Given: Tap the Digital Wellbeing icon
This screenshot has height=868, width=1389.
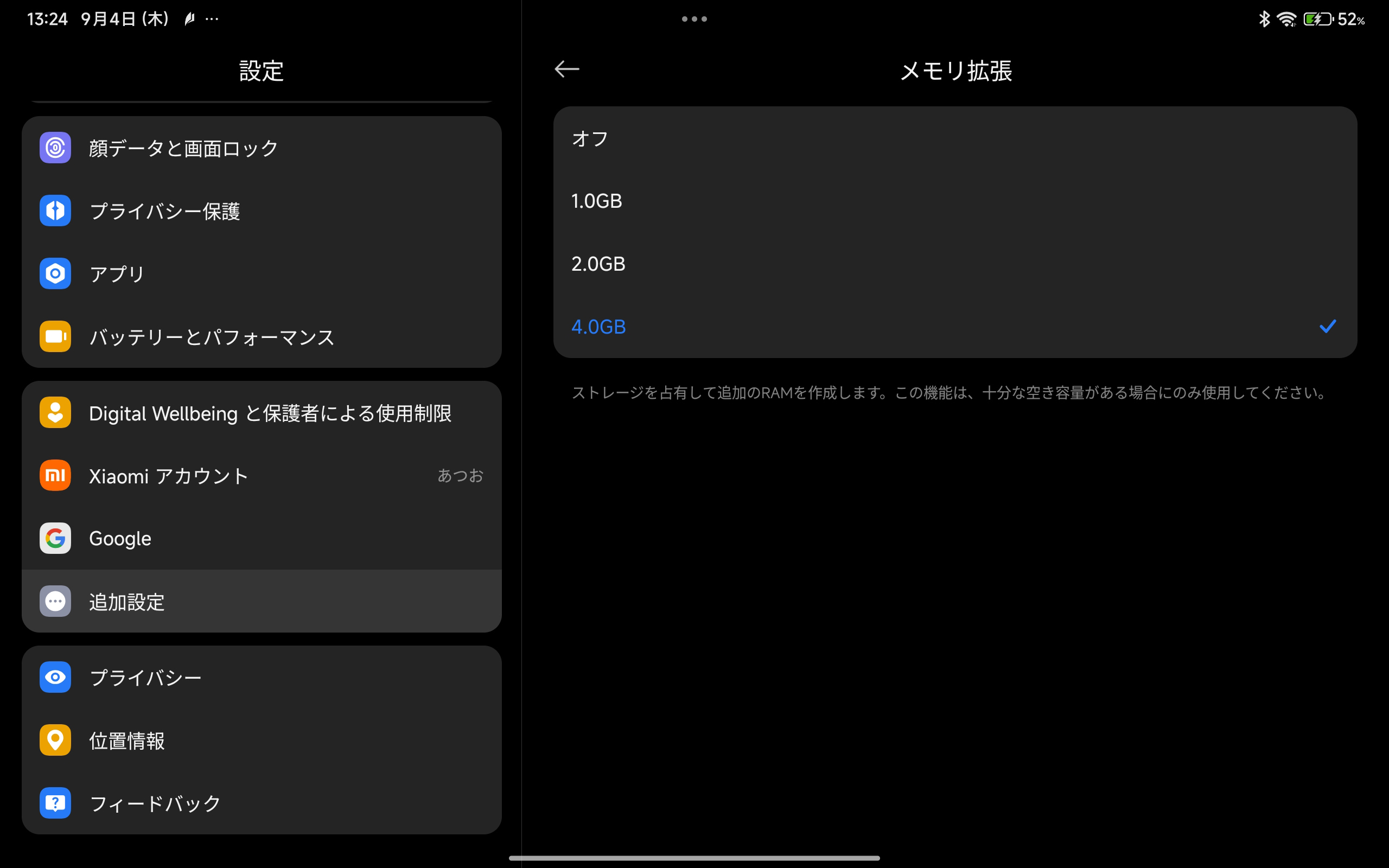Looking at the screenshot, I should coord(55,413).
